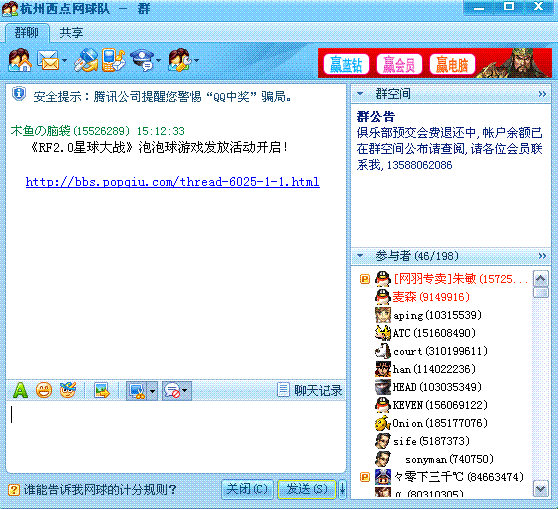
Task: Click the avatar icon of han
Action: (x=383, y=369)
